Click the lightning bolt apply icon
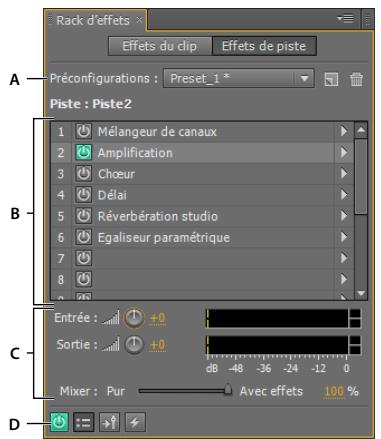This screenshot has height=439, width=381. point(135,422)
